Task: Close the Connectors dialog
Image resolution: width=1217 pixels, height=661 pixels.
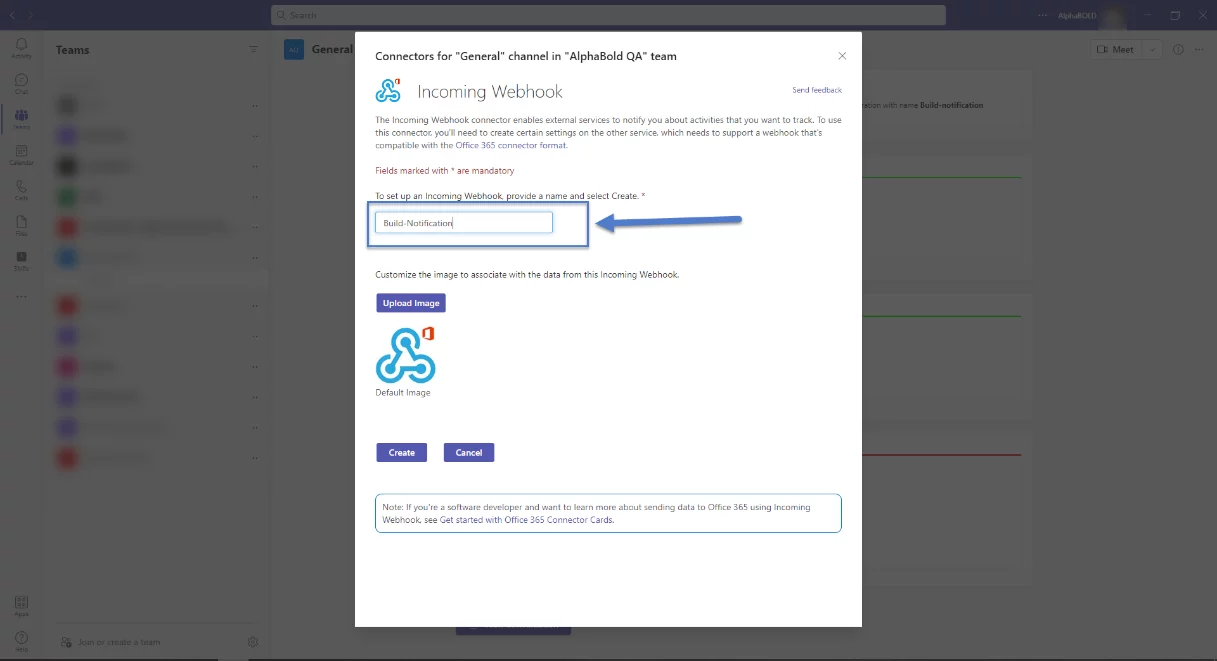Action: (842, 56)
